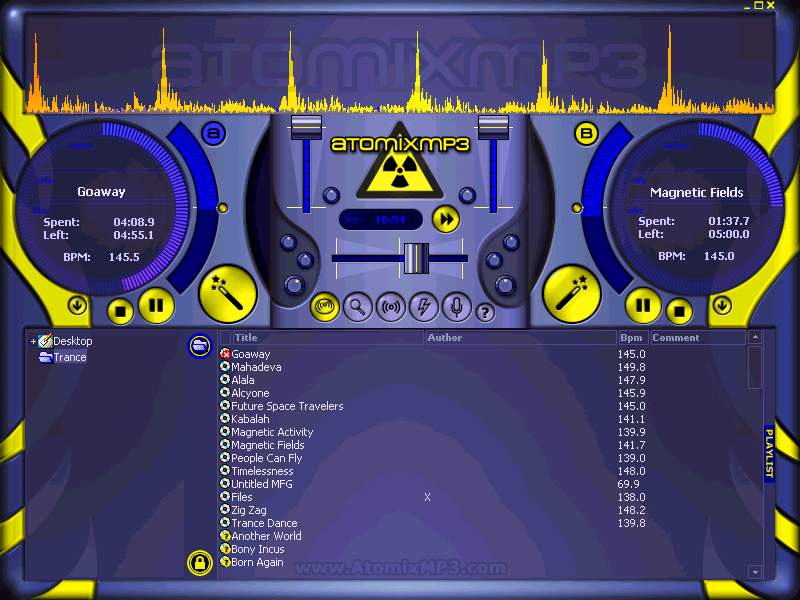Viewport: 800px width, 600px height.
Task: Click the yellow disc icon below the crossfader
Action: 325,307
